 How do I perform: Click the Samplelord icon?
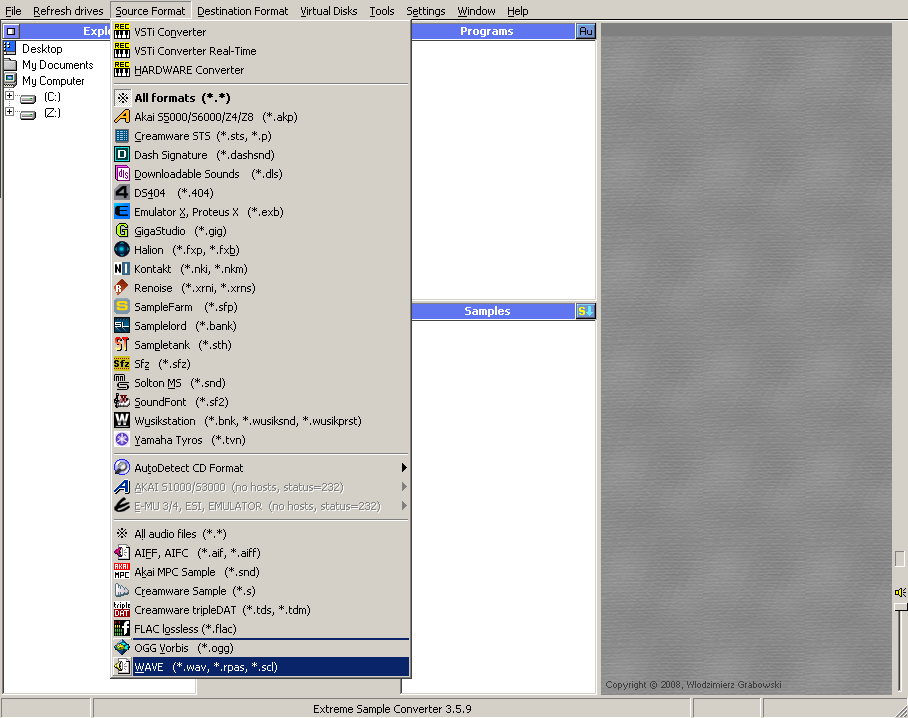122,326
